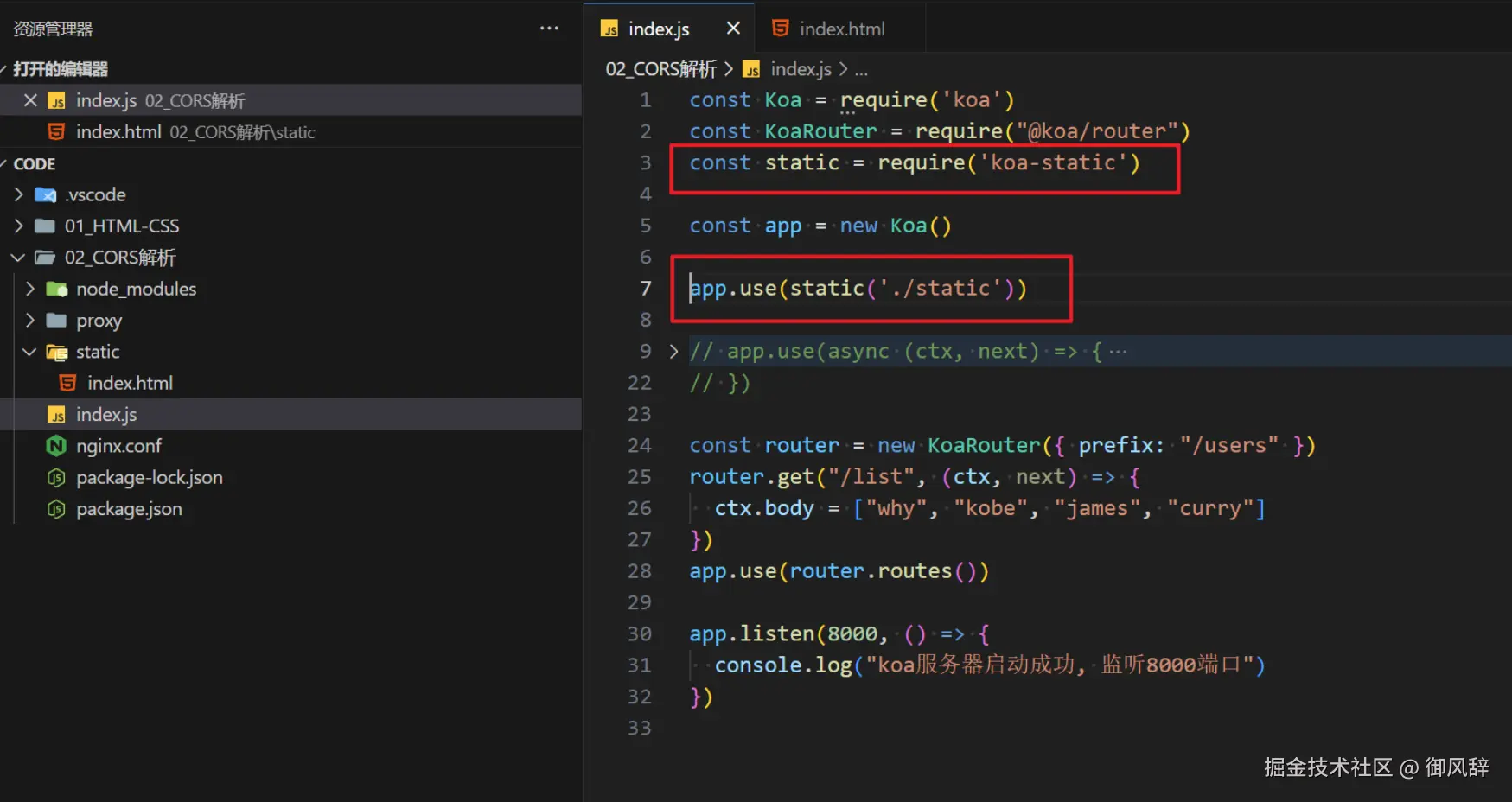This screenshot has height=802, width=1512.
Task: Click the explorer more actions ellipsis
Action: click(x=549, y=29)
